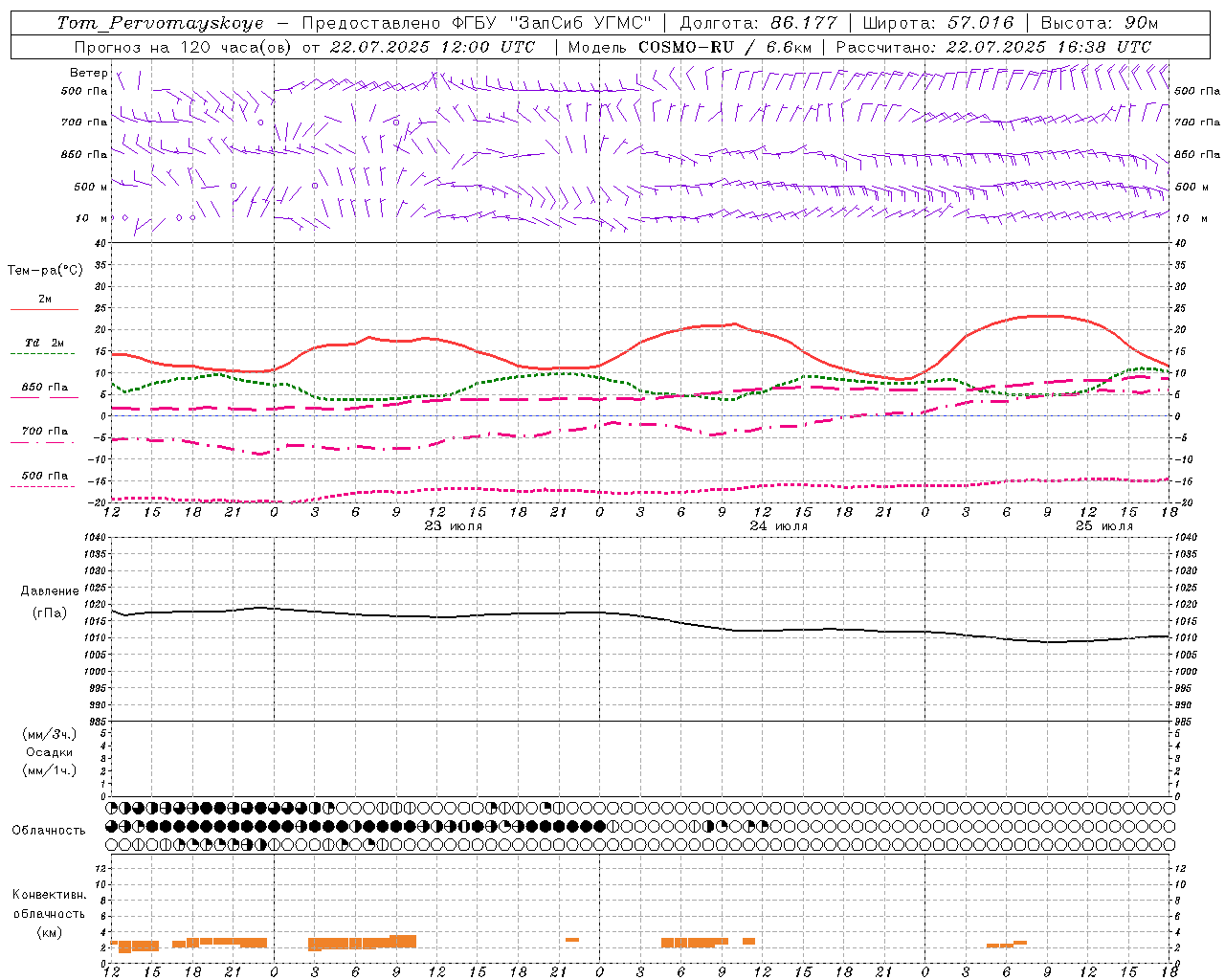Click the (км) unit under convective cloud label
The height and width of the screenshot is (980, 1225).
[x=50, y=932]
